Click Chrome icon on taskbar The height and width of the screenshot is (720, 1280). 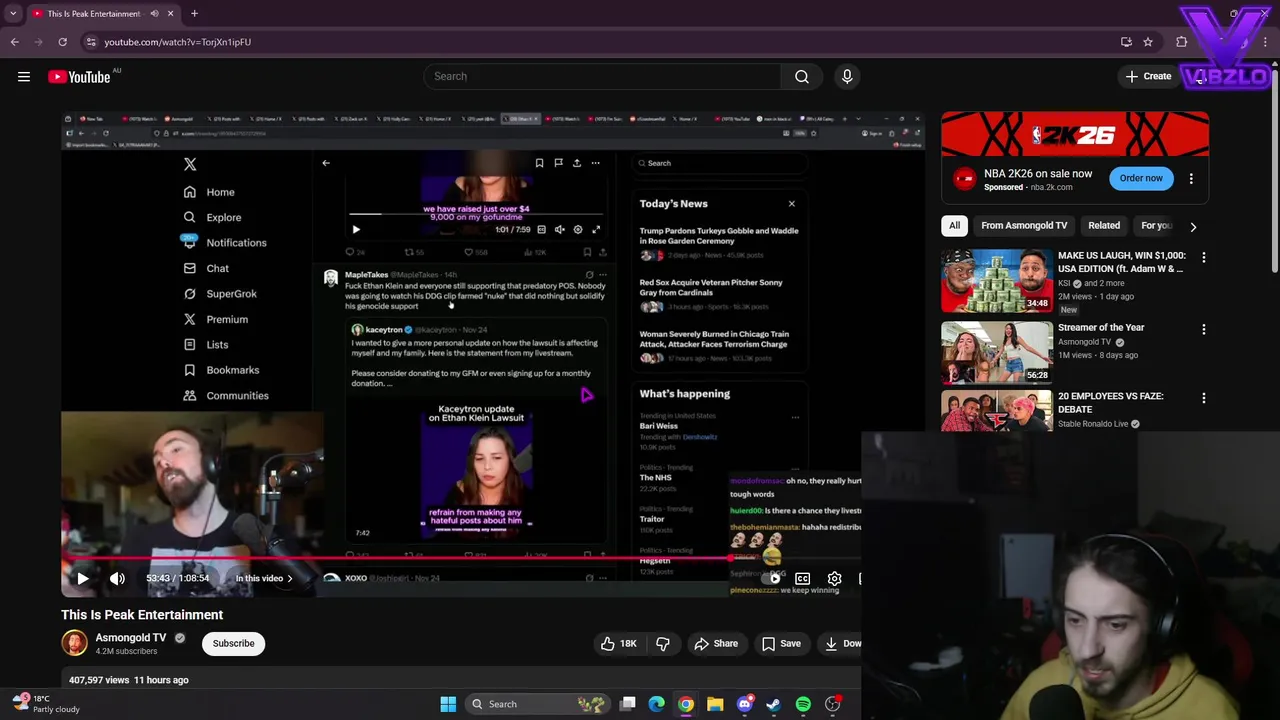(x=685, y=704)
